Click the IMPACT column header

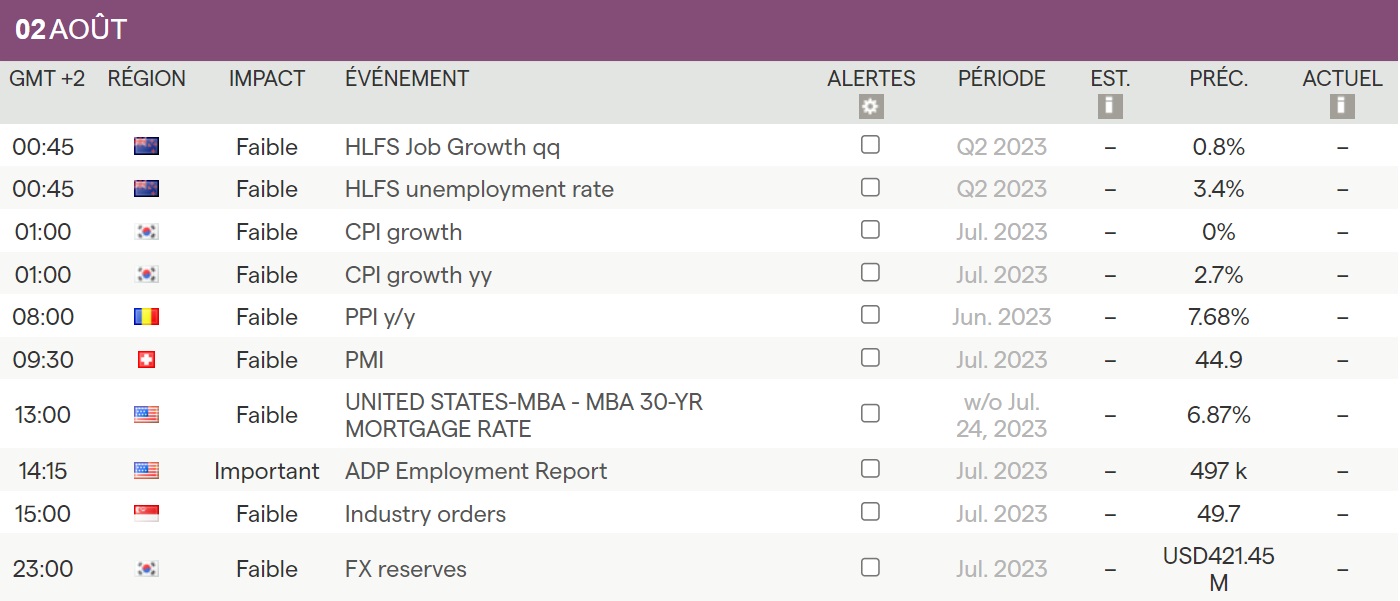[267, 79]
